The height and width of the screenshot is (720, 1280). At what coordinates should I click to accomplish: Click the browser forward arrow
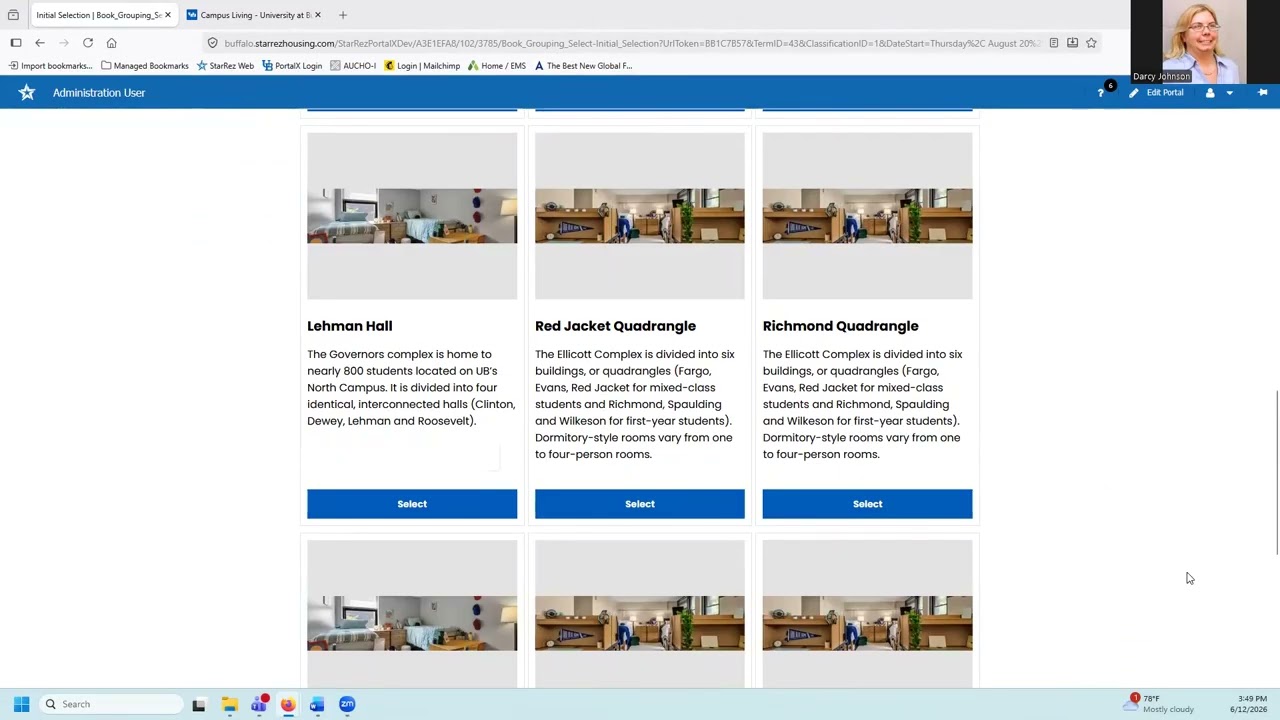[x=64, y=43]
